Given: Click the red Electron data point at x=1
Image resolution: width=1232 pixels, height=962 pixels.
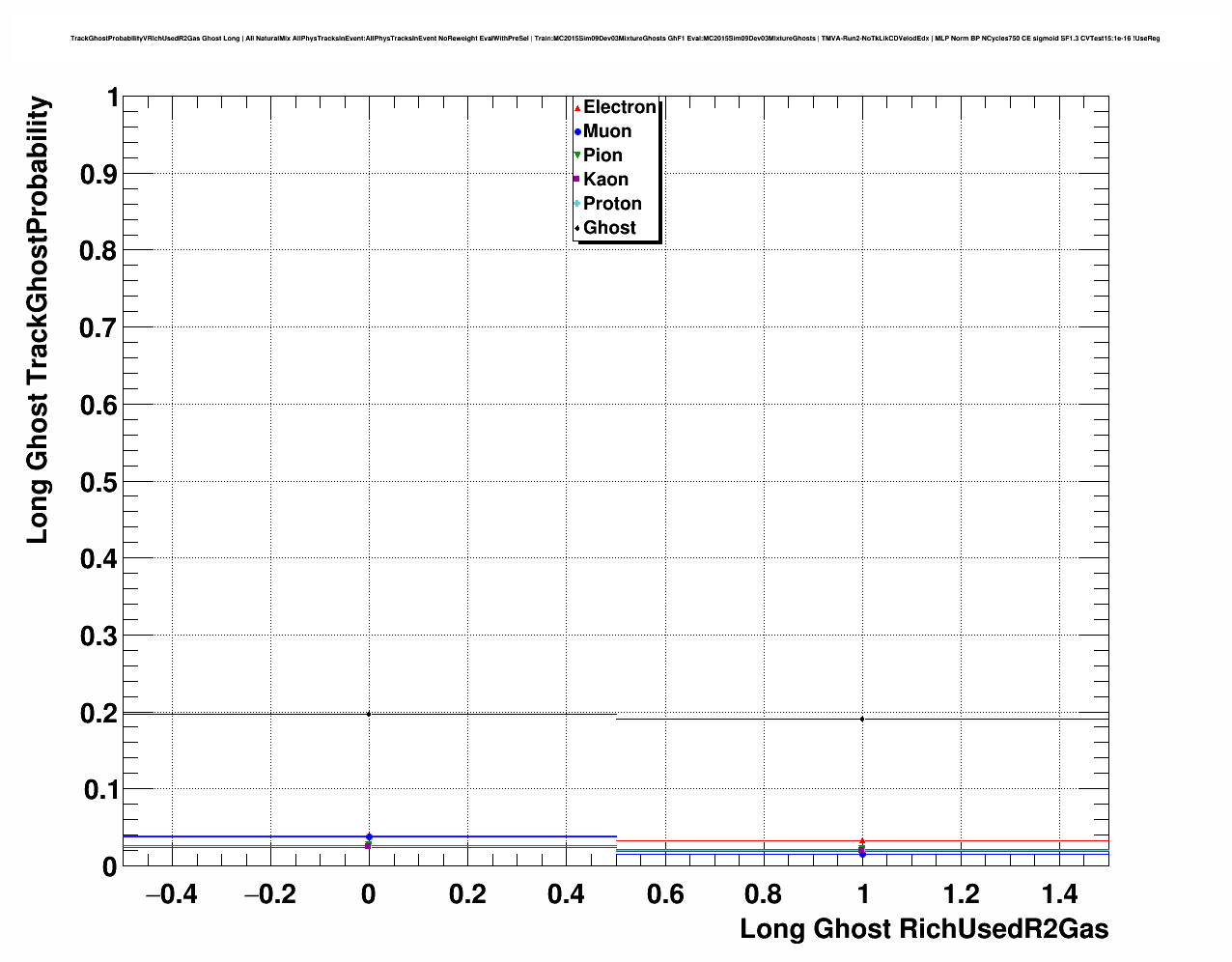Looking at the screenshot, I should coord(862,841).
